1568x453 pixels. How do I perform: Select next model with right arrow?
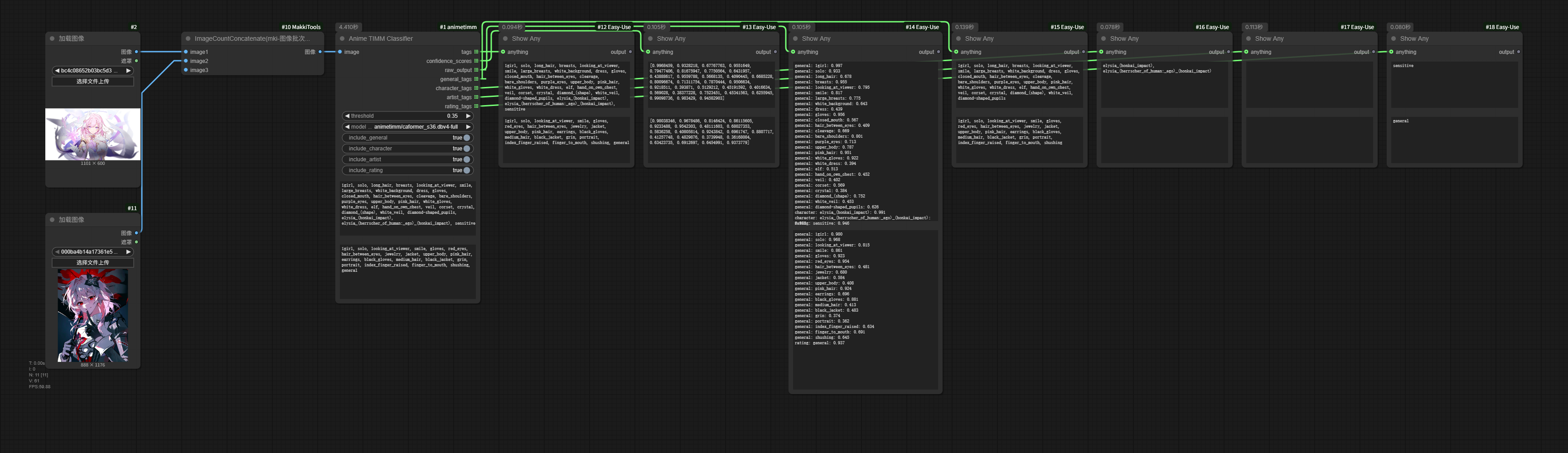pyautogui.click(x=468, y=126)
